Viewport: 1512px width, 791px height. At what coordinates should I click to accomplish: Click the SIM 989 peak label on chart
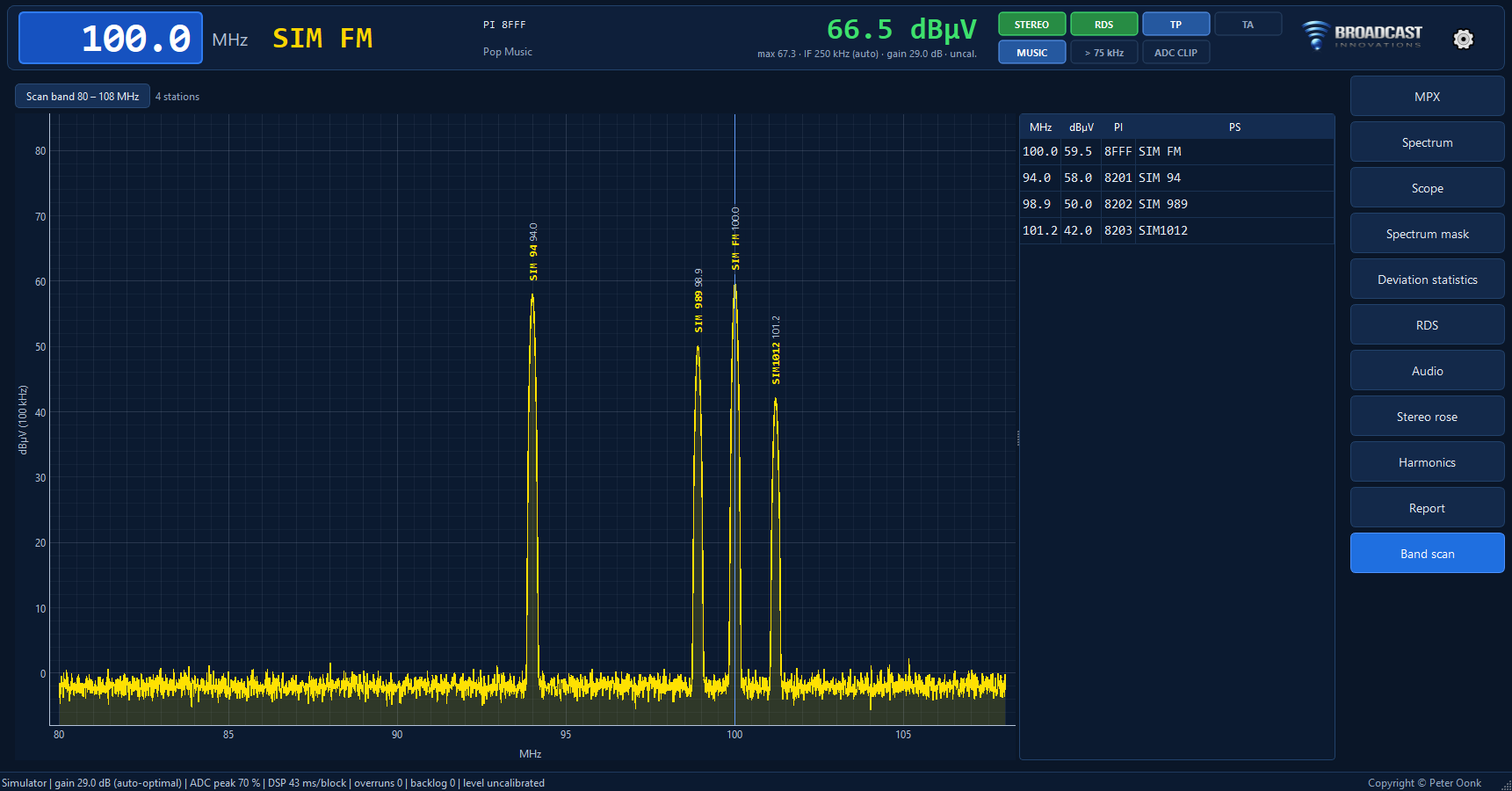click(x=698, y=301)
